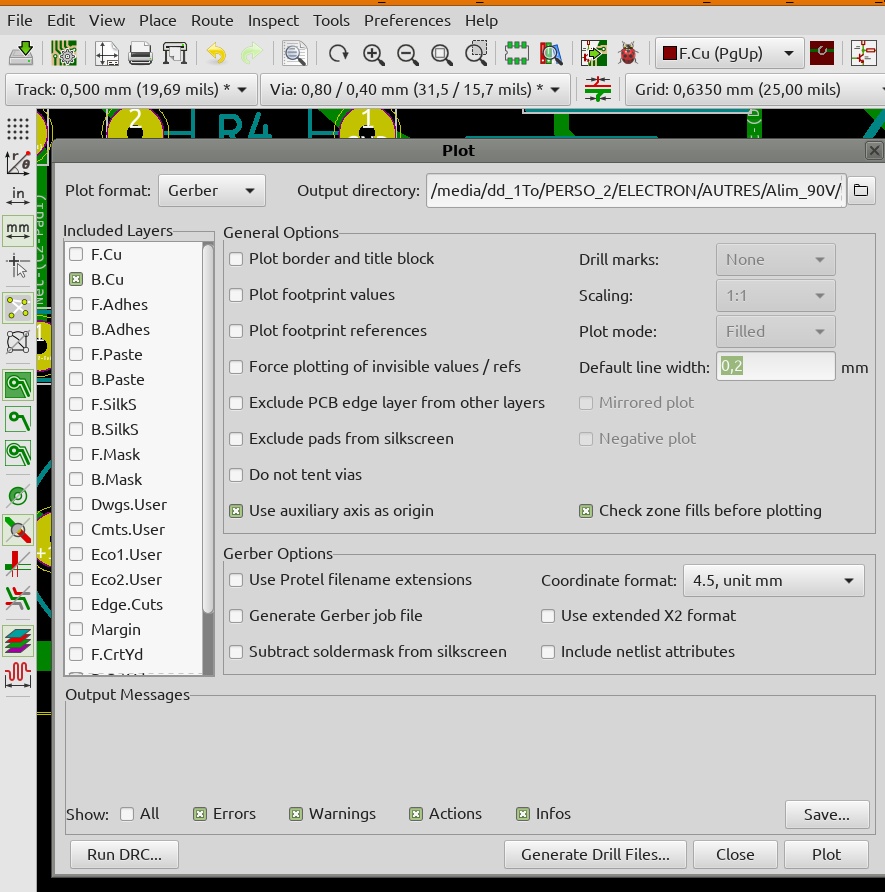Enable the F.Cu layer checkbox
This screenshot has height=892, width=885.
coord(76,255)
